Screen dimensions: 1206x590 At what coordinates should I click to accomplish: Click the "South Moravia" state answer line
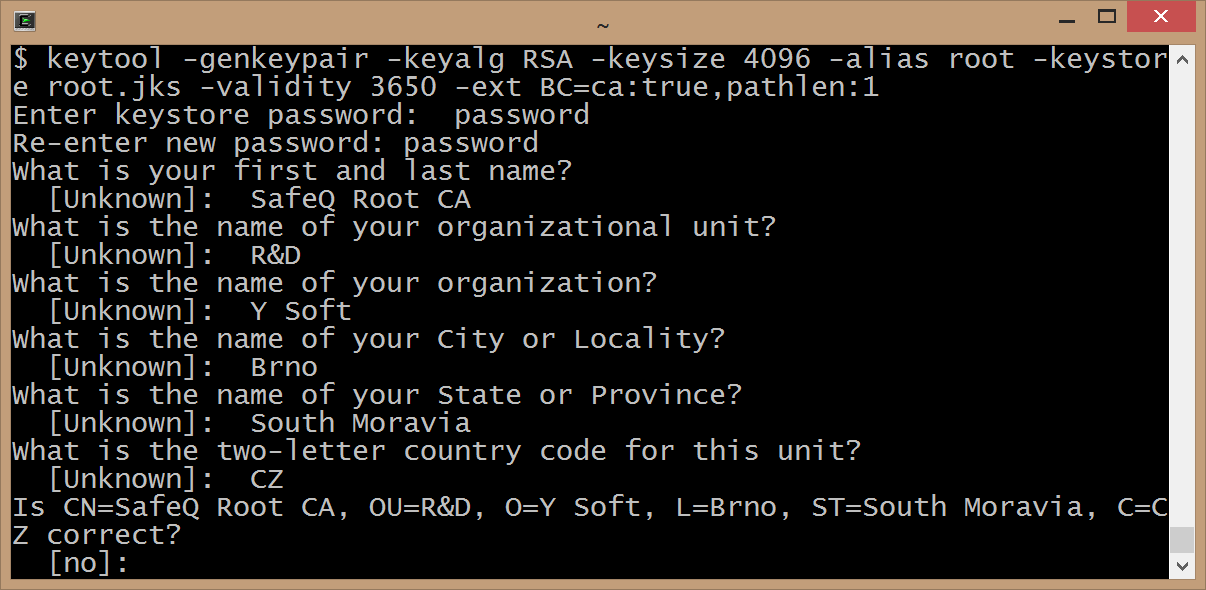[x=360, y=423]
